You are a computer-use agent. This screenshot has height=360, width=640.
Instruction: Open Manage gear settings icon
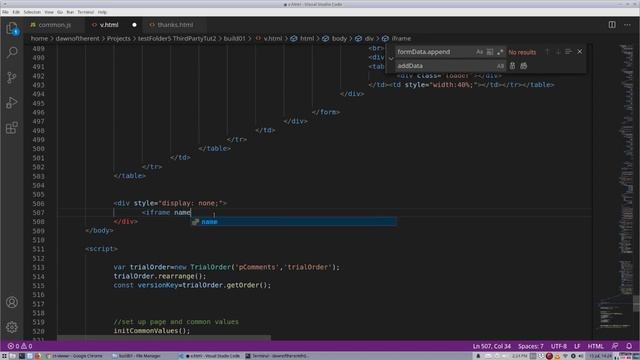(12, 327)
